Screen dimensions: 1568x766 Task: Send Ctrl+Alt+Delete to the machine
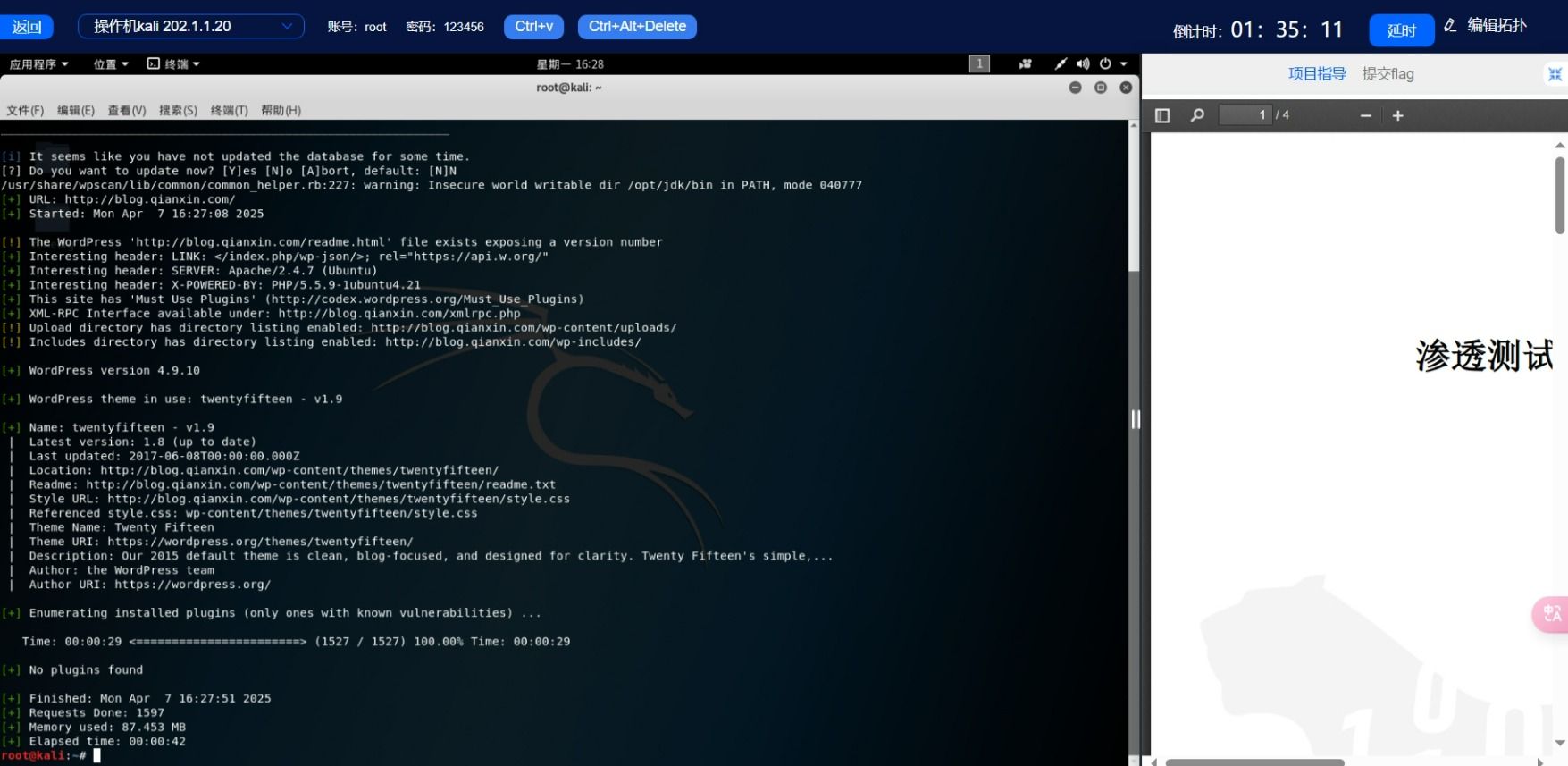pyautogui.click(x=637, y=27)
